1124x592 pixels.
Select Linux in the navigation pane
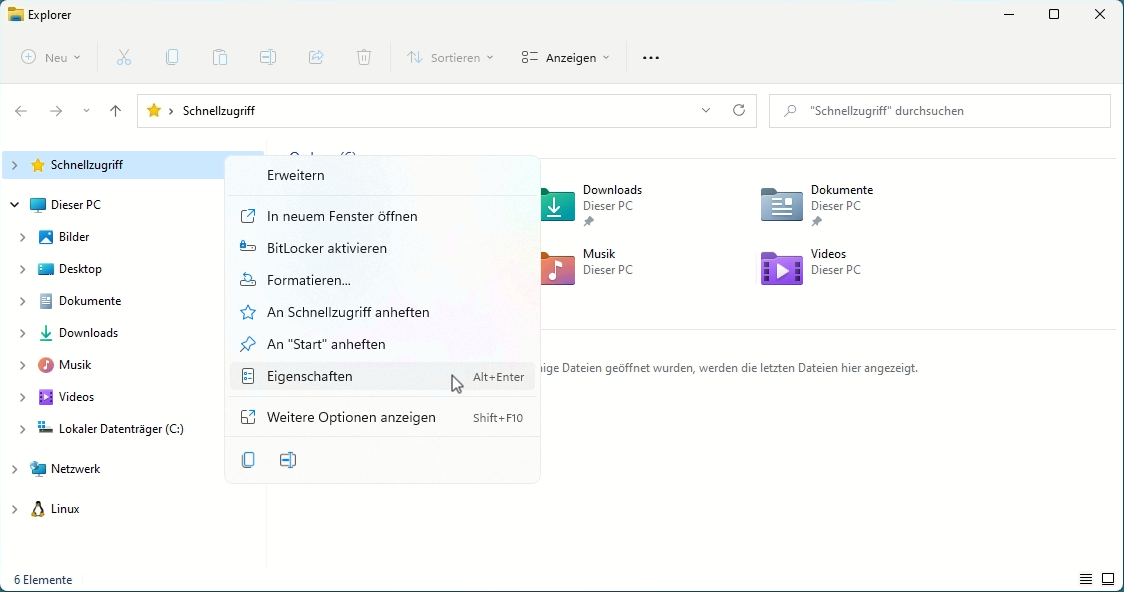tap(65, 510)
